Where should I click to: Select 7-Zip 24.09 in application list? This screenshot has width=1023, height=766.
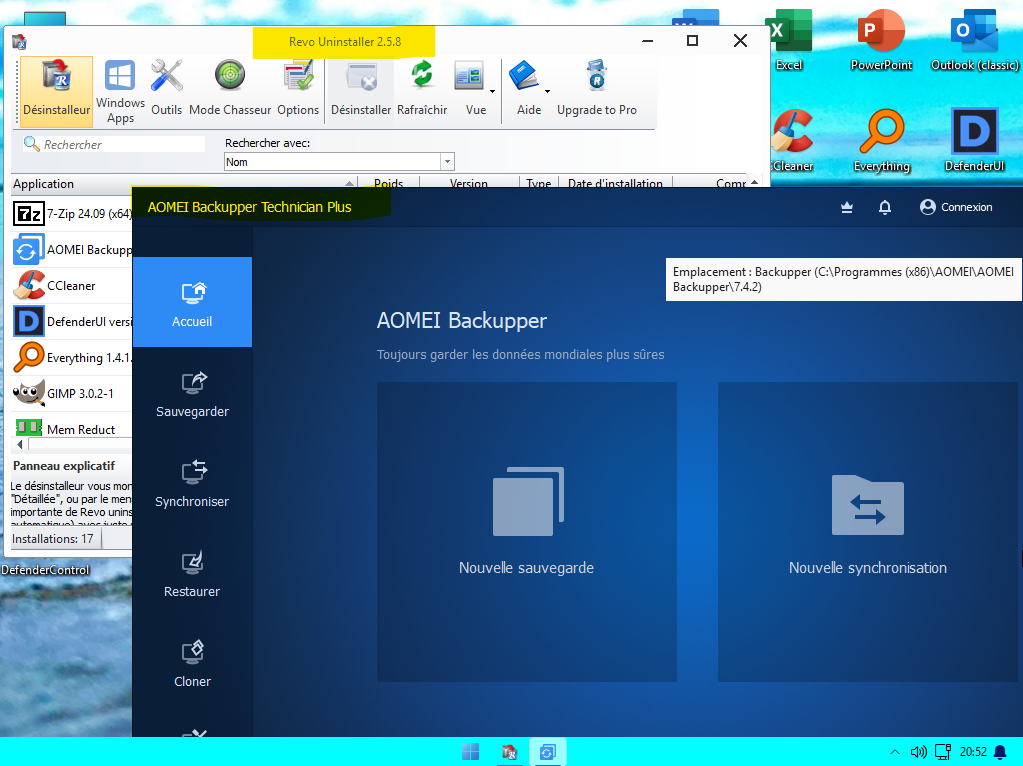(72, 213)
